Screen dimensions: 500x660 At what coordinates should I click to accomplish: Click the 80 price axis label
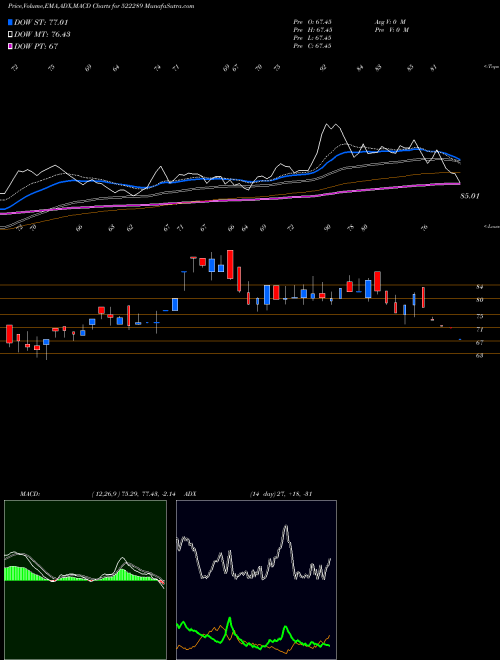point(479,300)
